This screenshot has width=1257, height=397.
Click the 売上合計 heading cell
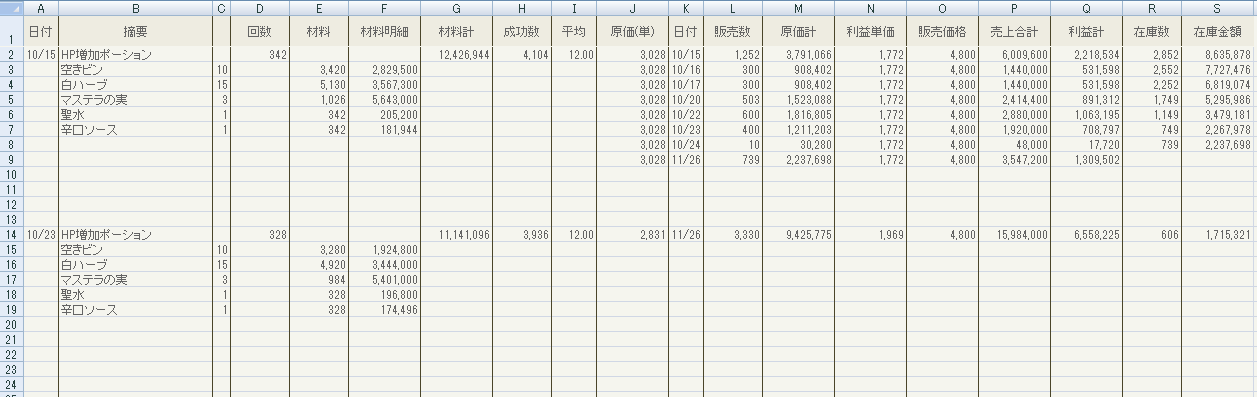1014,31
